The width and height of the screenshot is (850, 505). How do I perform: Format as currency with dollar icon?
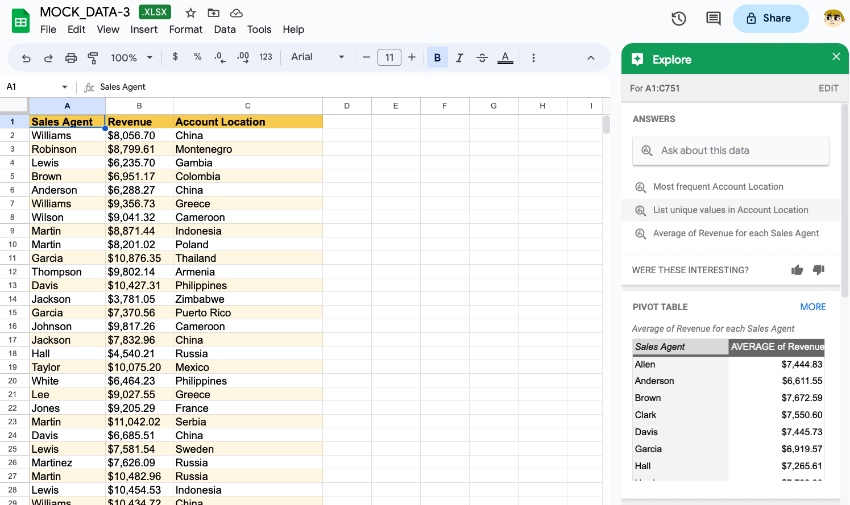pyautogui.click(x=175, y=57)
